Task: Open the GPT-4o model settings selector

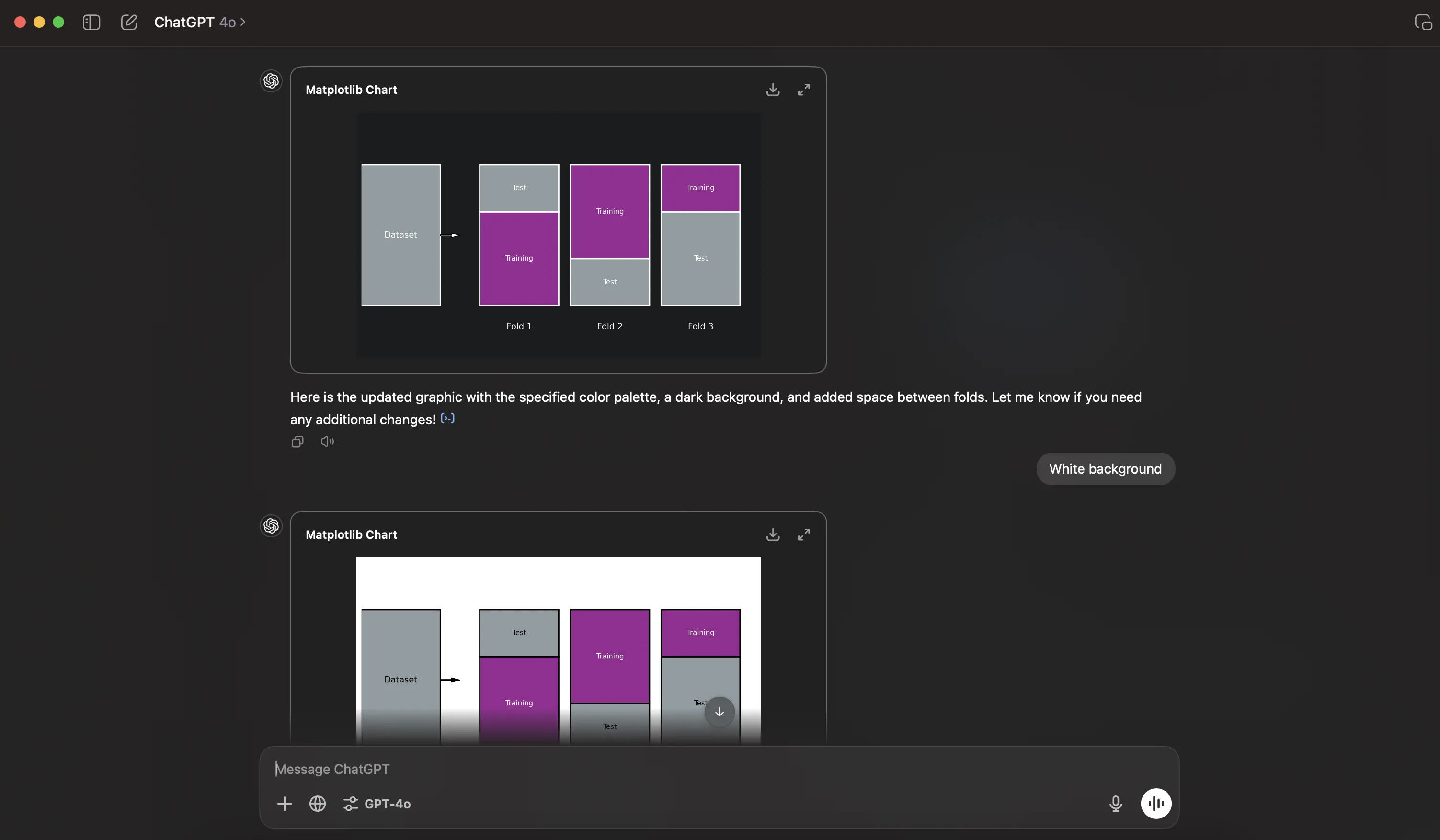Action: [377, 804]
